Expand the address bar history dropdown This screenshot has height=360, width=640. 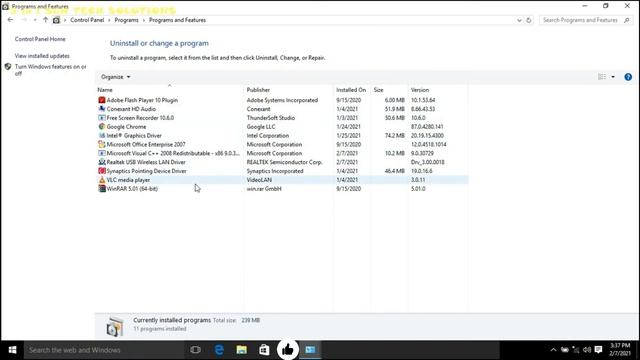point(519,20)
